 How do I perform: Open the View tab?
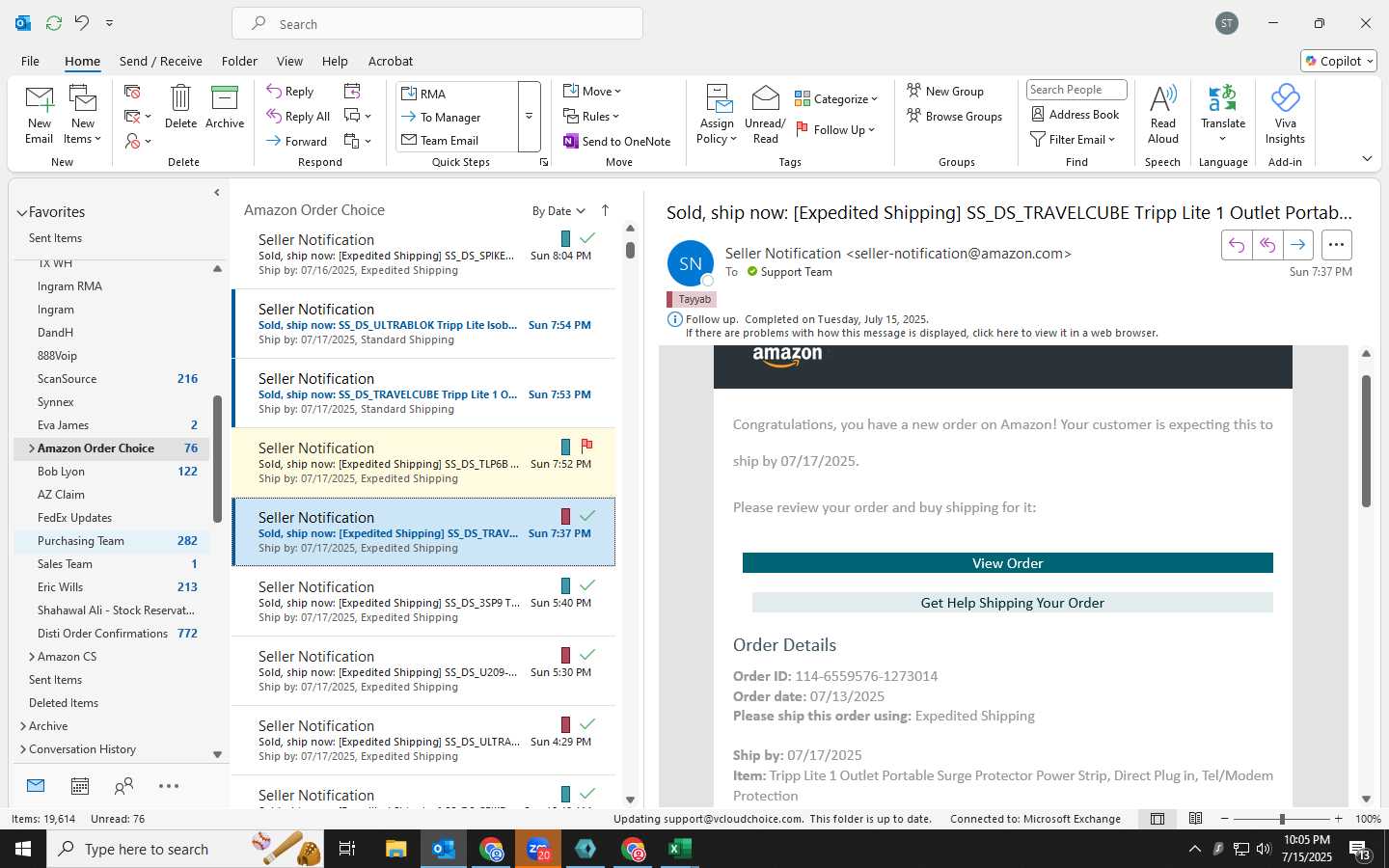289,61
